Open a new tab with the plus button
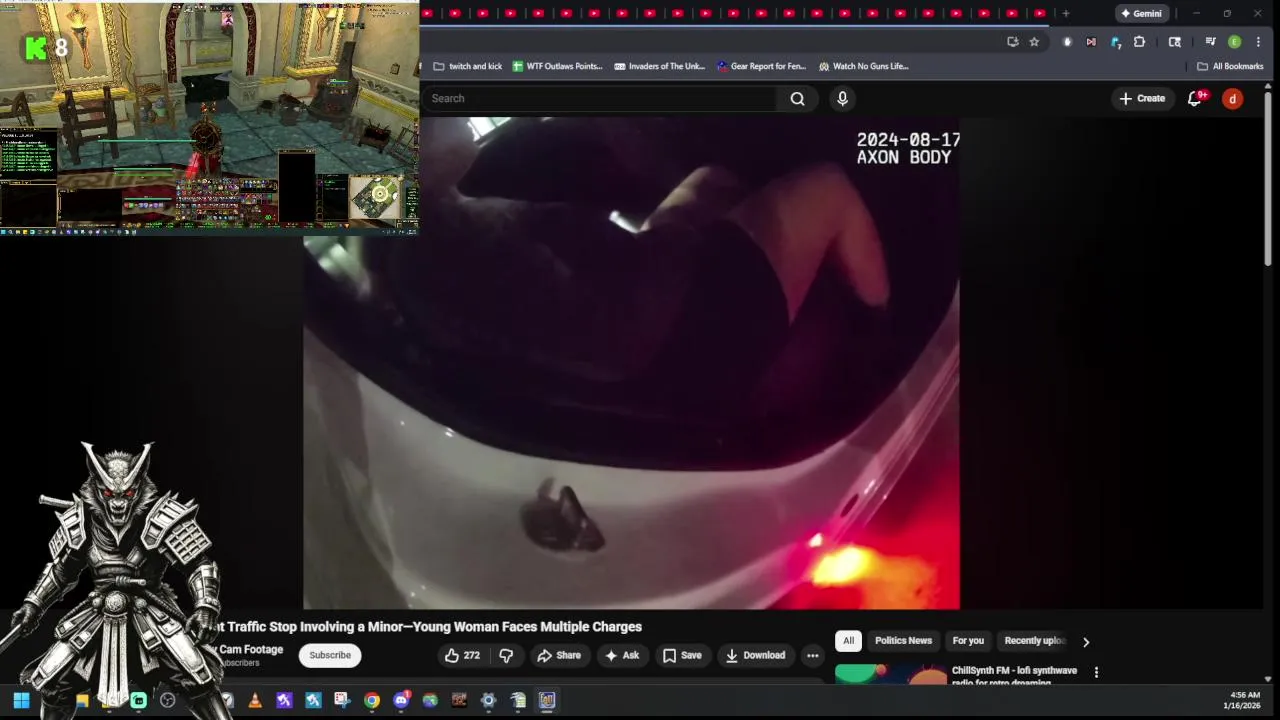 point(1065,13)
